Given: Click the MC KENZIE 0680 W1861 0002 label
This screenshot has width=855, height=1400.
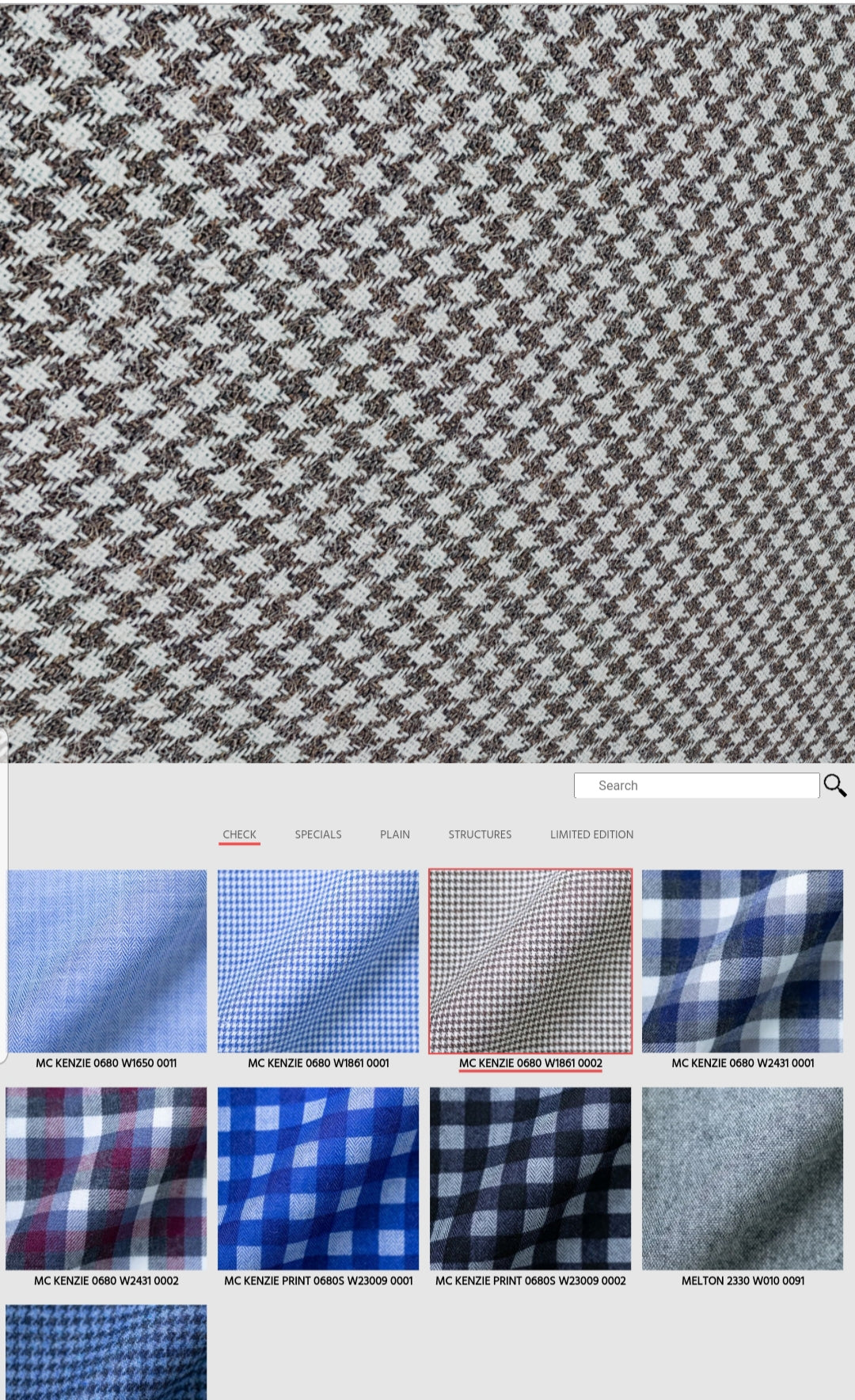Looking at the screenshot, I should click(530, 1063).
